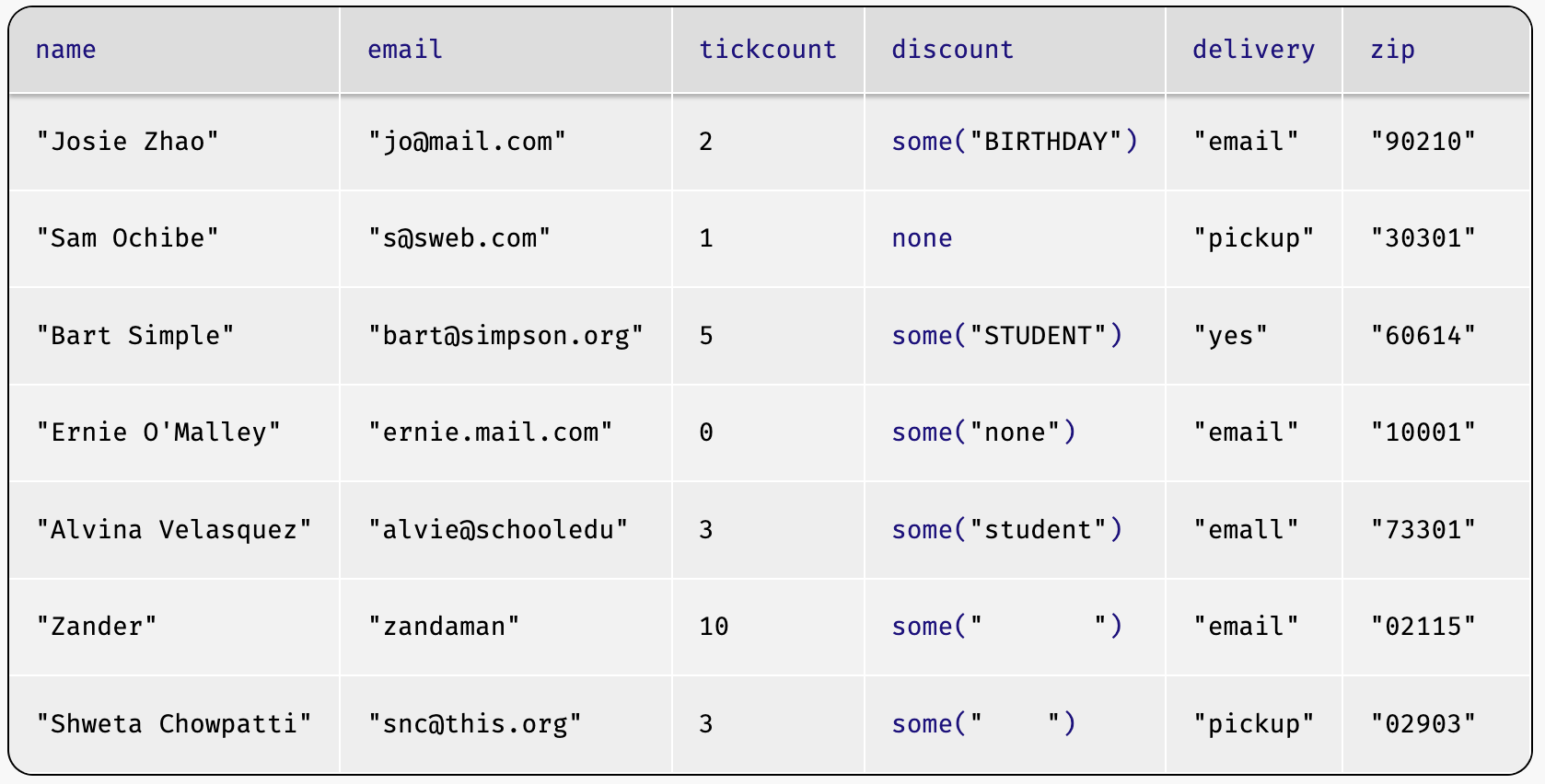This screenshot has height=784, width=1545.
Task: Select the zip cell "90210"
Action: pyautogui.click(x=1423, y=142)
